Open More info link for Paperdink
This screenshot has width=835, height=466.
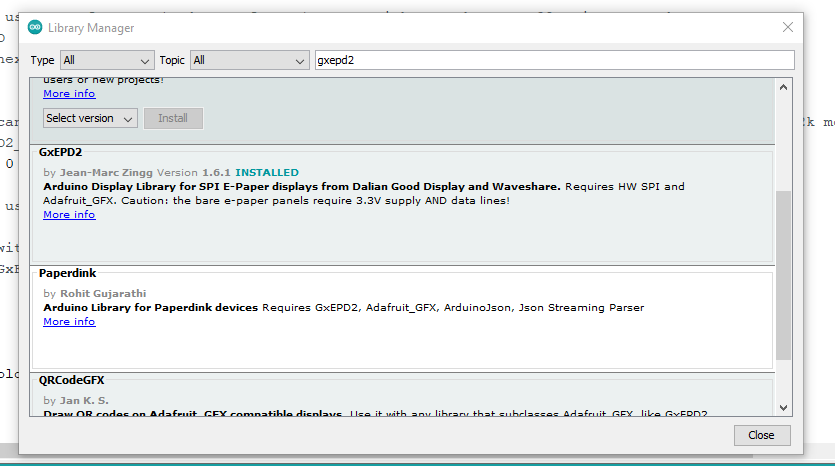69,322
